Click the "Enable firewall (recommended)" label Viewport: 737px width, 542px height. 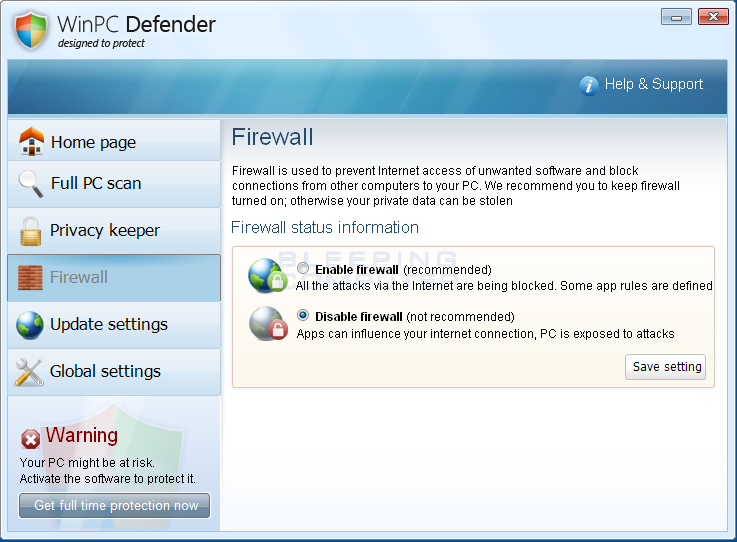tap(403, 270)
